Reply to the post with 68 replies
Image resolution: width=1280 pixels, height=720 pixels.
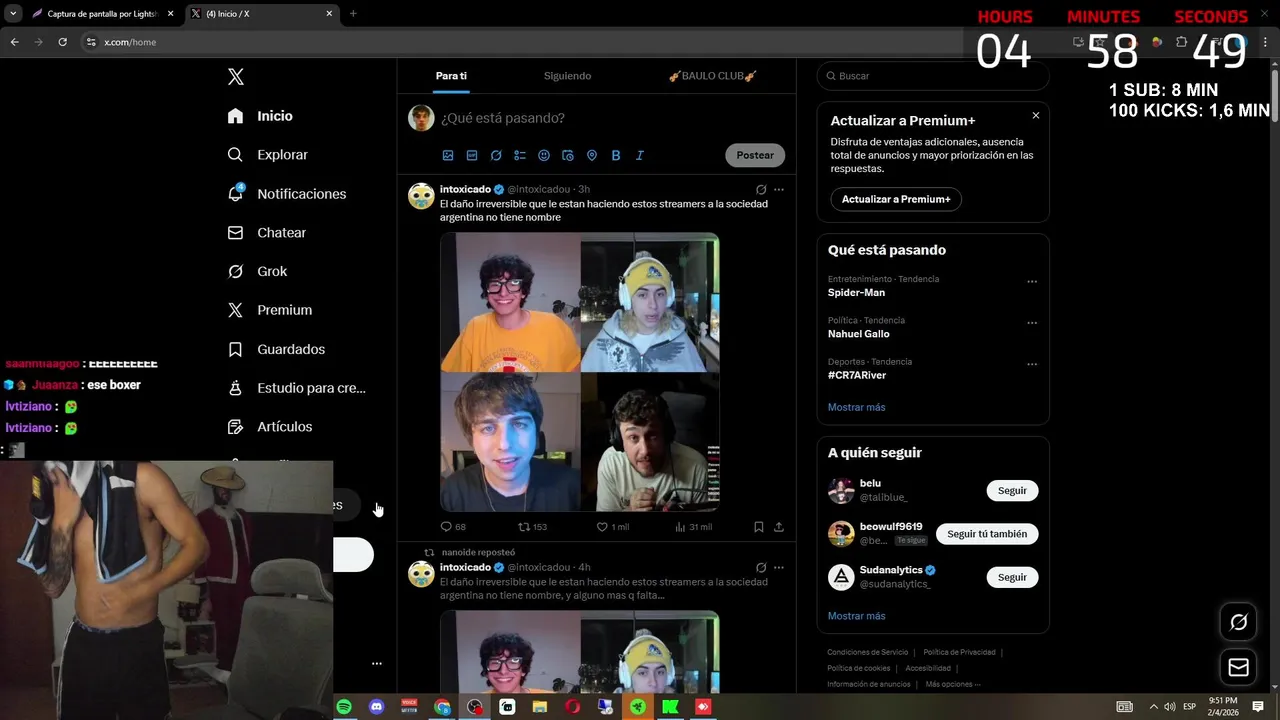(453, 527)
